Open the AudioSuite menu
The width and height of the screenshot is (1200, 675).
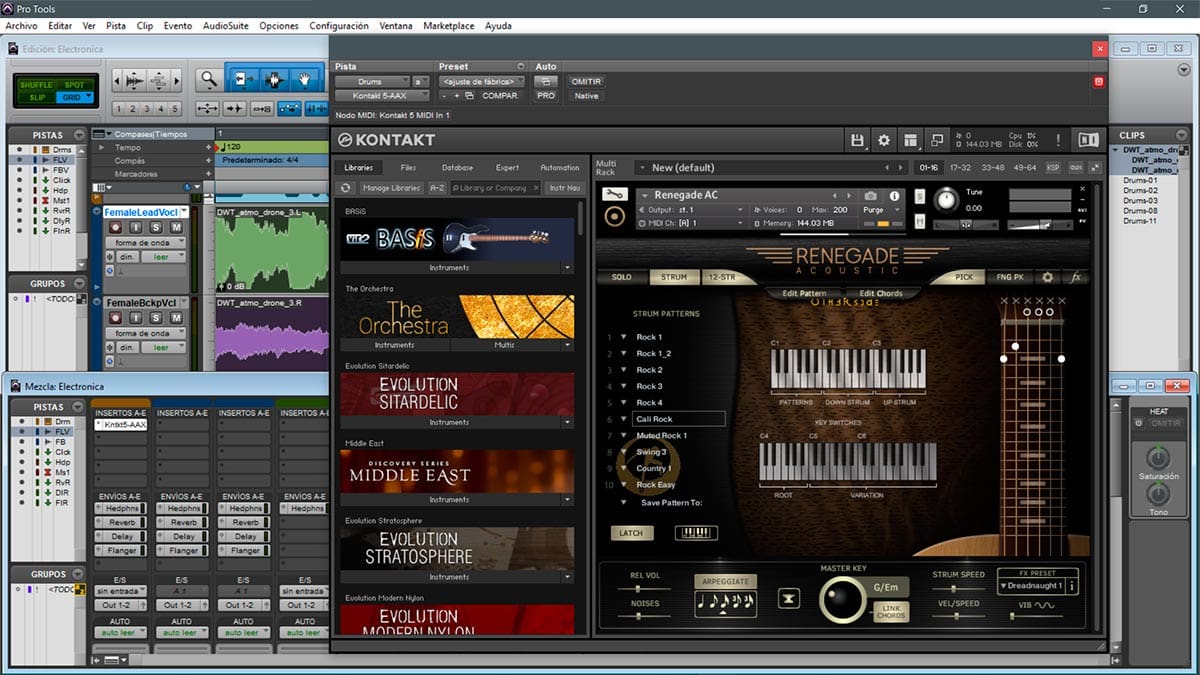point(224,26)
